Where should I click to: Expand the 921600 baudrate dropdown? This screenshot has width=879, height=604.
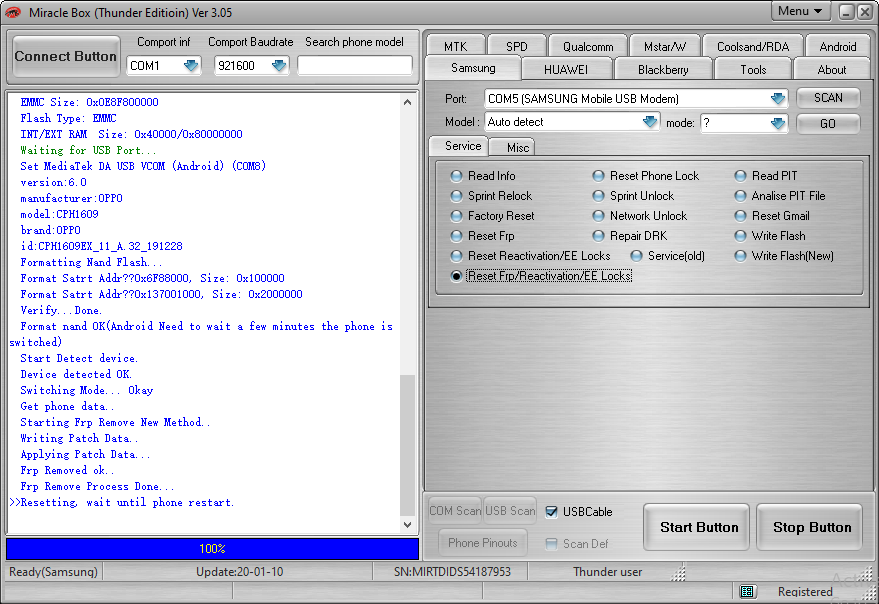279,66
